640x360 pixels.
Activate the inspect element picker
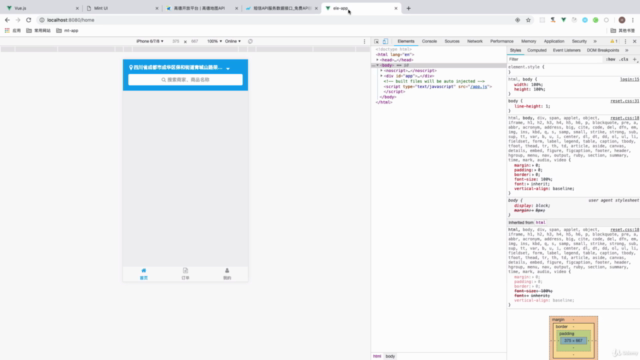(x=376, y=41)
